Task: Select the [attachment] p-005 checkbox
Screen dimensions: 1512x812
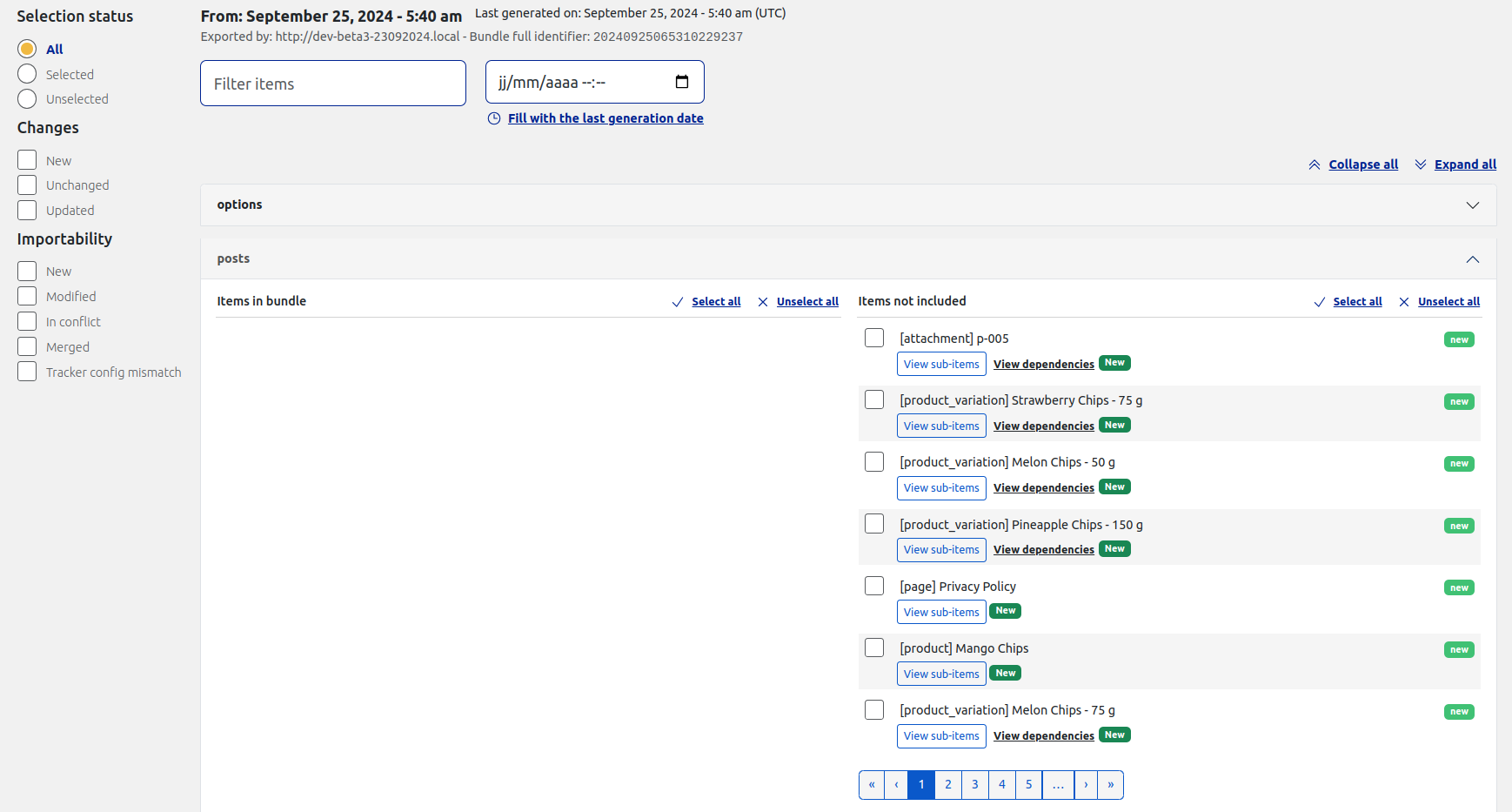Action: pos(874,338)
